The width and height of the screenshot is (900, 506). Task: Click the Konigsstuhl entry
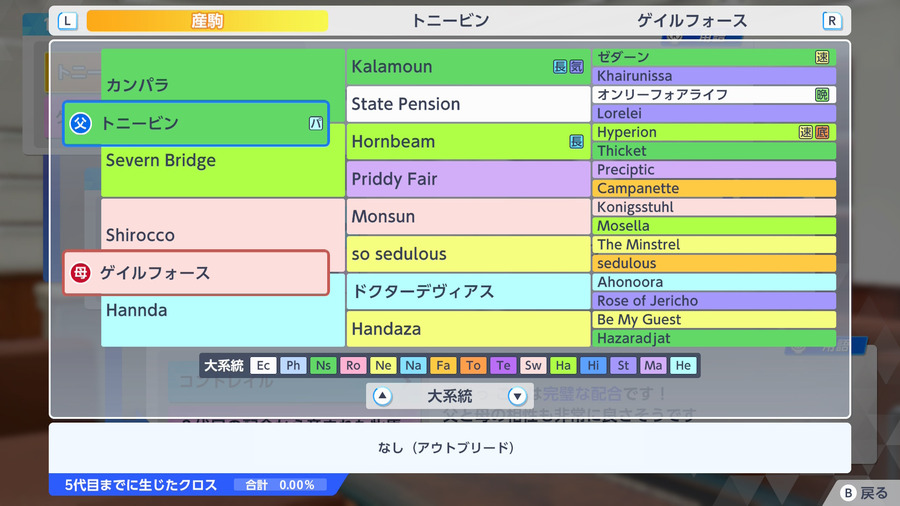(x=714, y=207)
